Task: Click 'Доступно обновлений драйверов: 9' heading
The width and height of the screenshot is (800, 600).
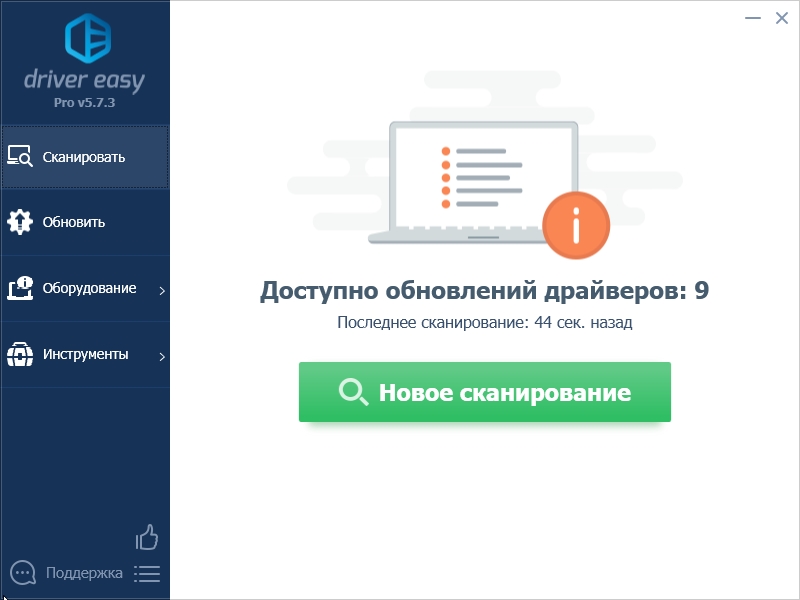Action: coord(485,291)
